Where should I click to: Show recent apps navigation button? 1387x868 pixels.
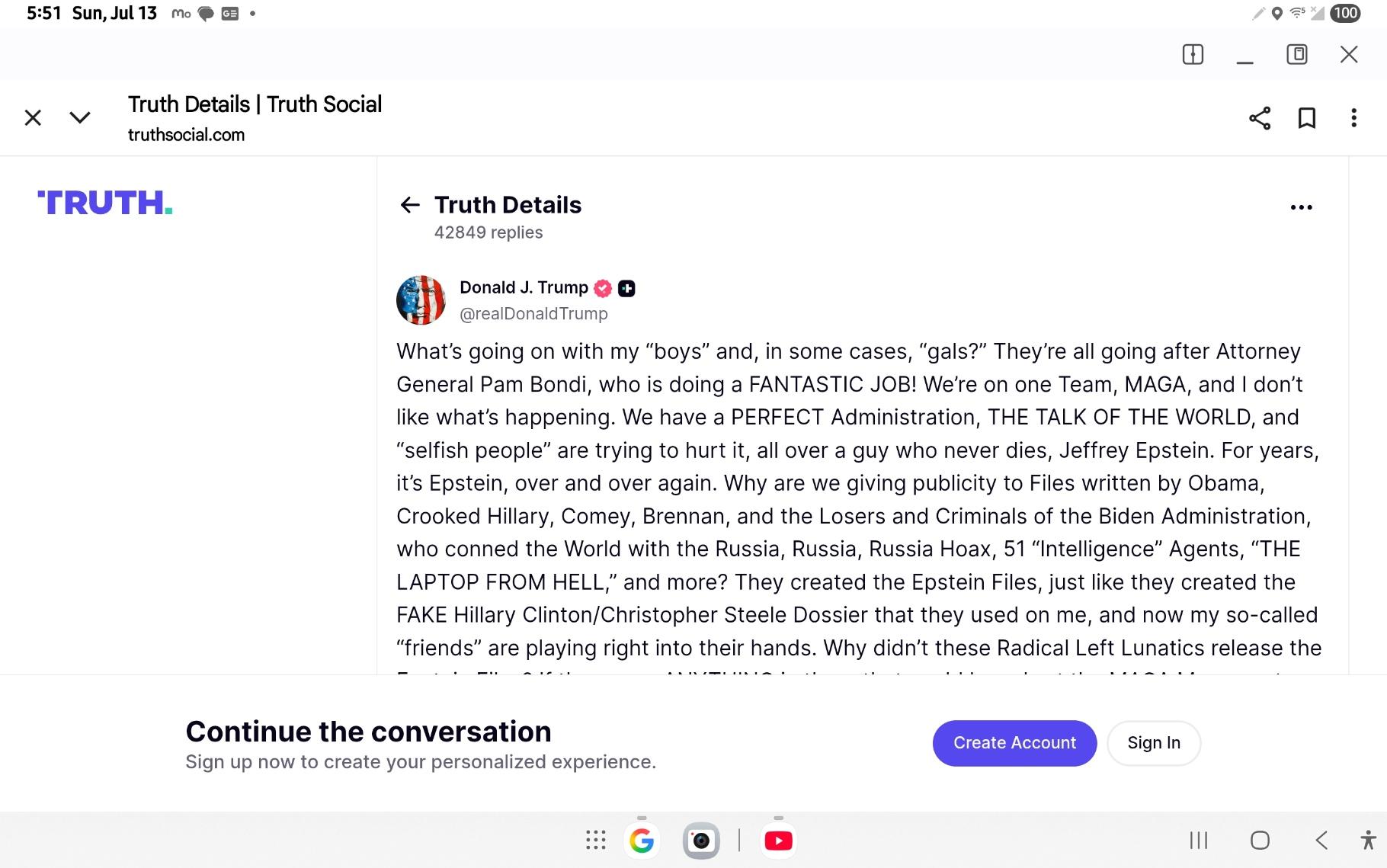click(x=1199, y=841)
